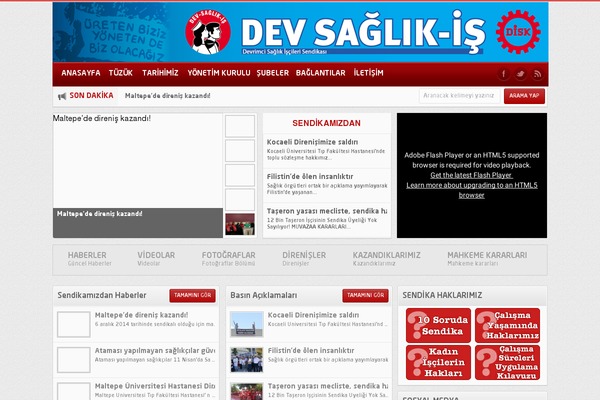Screen dimensions: 600x400
Task: Open press release Filistin'de ölen insanlıktır
Action: pos(311,351)
